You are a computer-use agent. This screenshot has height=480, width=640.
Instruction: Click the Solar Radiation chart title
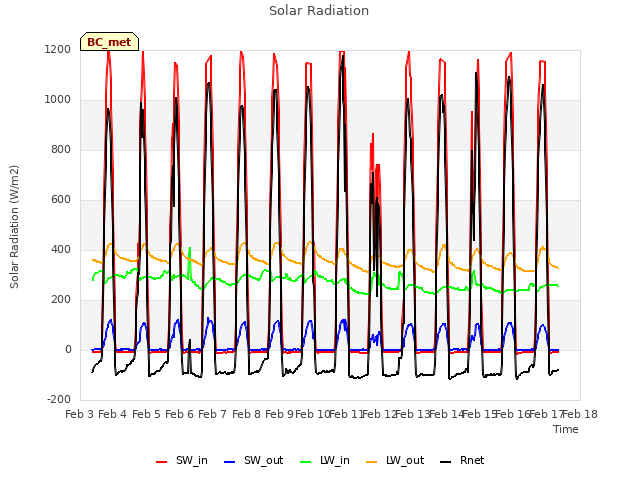[x=319, y=11]
